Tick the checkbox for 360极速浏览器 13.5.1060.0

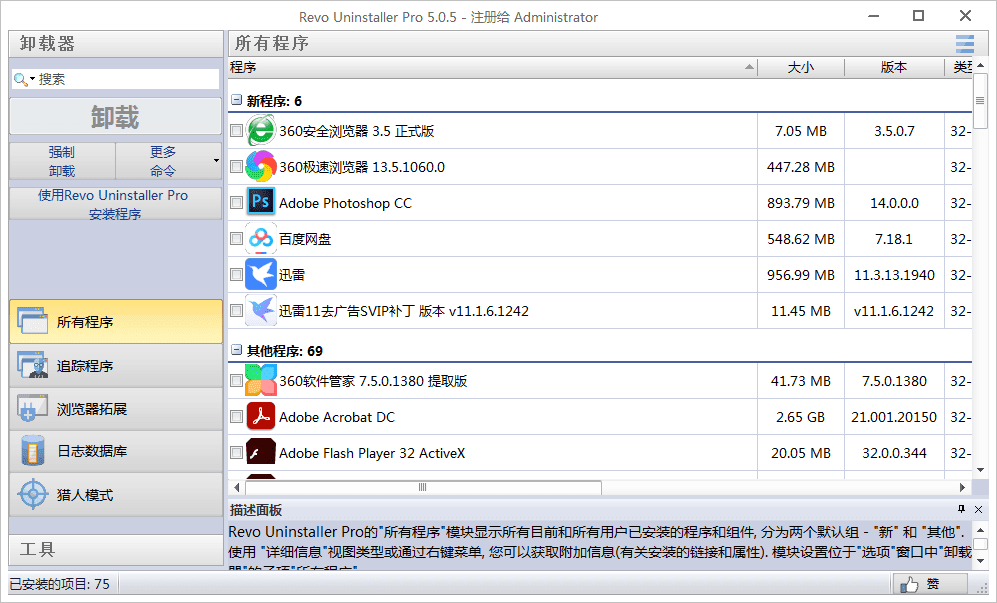(237, 167)
